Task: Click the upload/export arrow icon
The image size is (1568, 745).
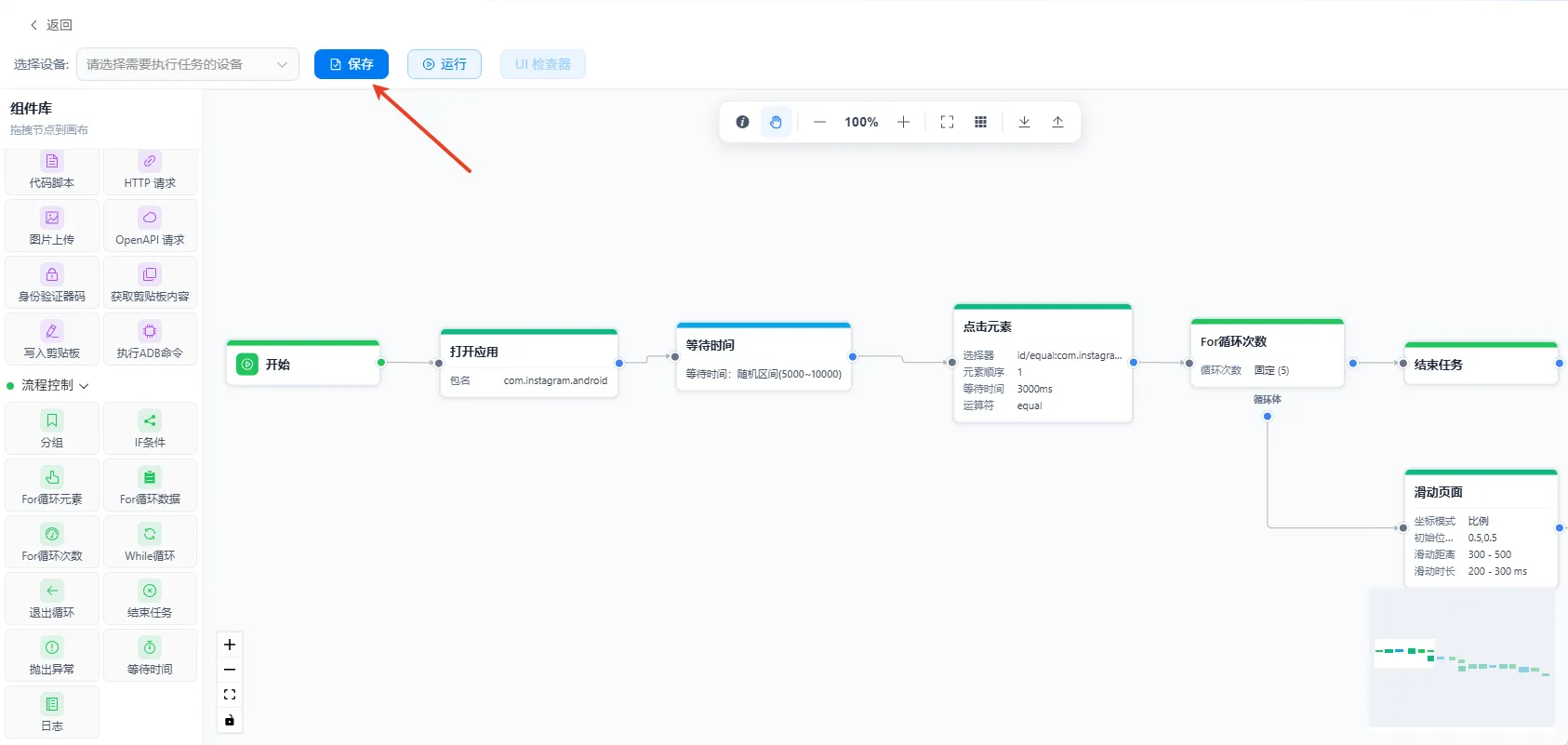Action: click(x=1057, y=122)
